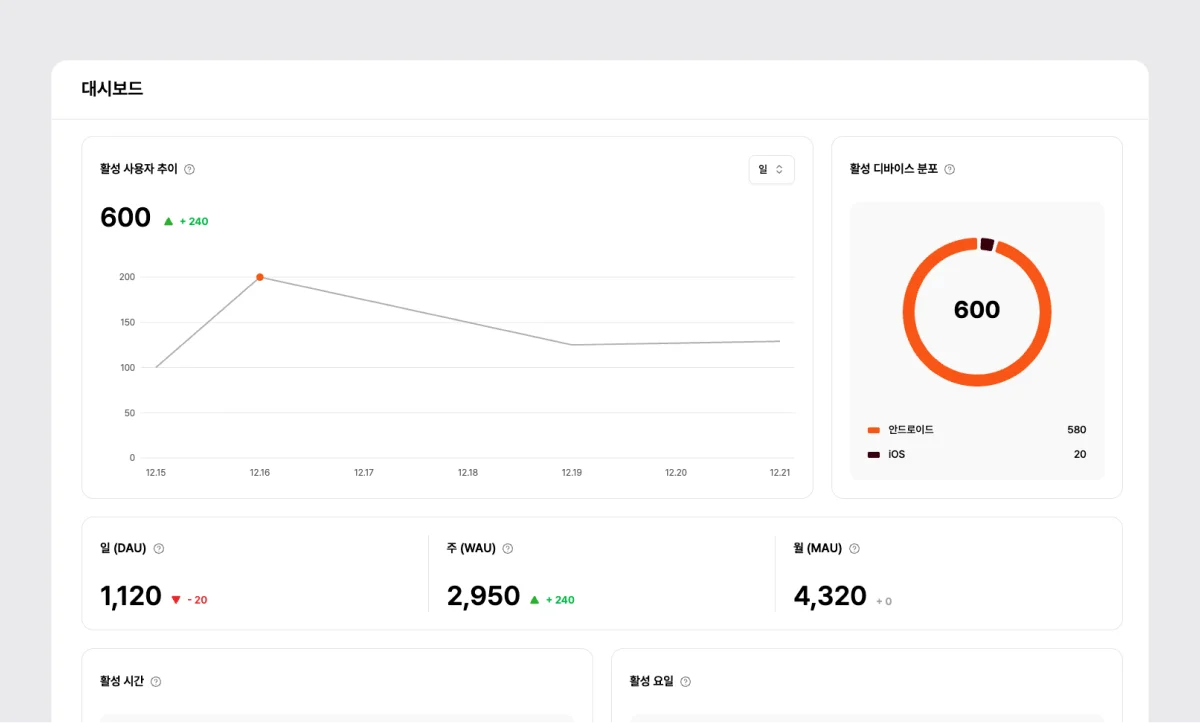The height and width of the screenshot is (723, 1200).
Task: Click help icon next to 활성 시간
Action: point(156,682)
